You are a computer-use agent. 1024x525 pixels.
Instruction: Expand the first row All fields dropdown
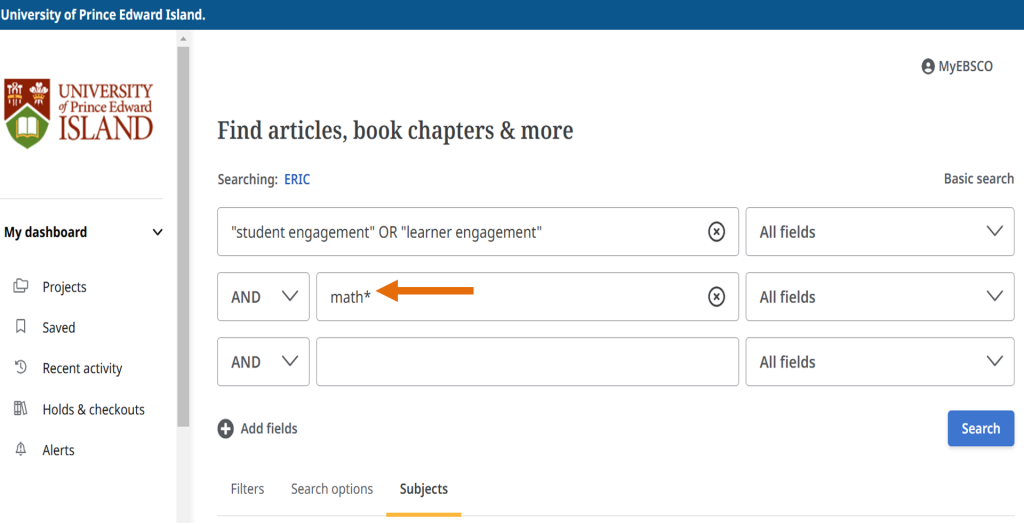click(x=879, y=232)
